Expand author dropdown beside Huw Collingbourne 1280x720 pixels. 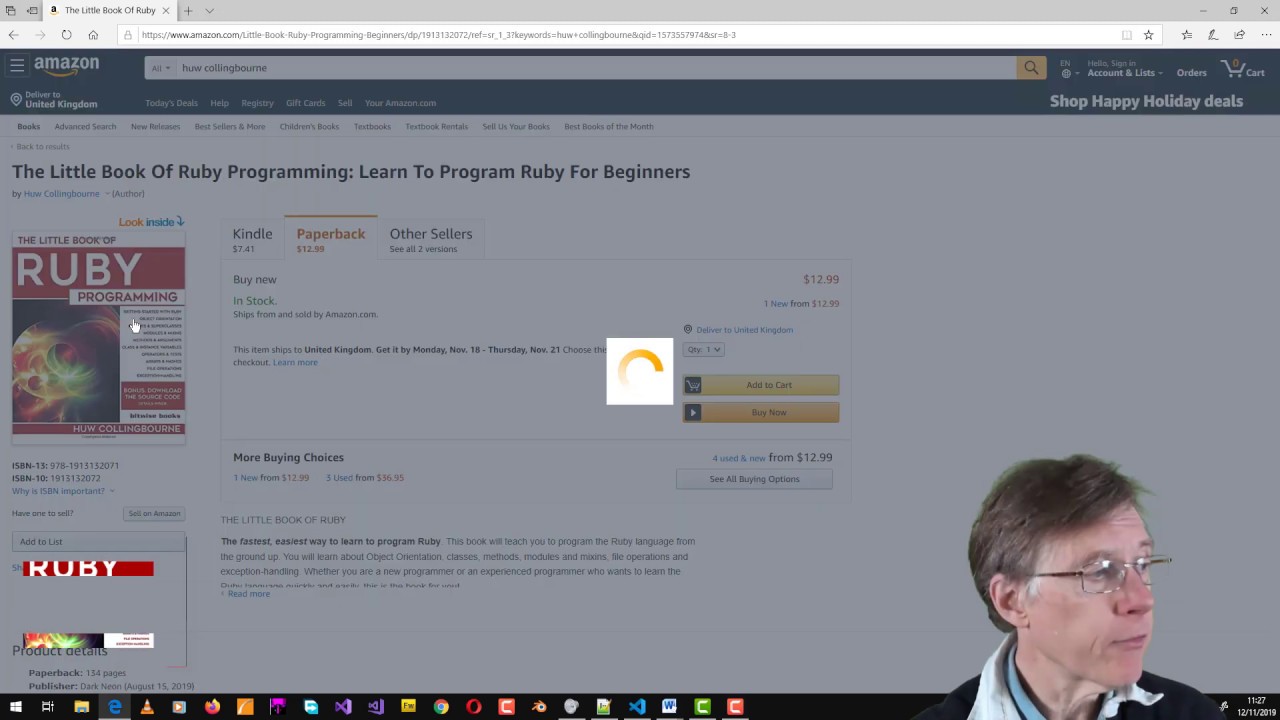pos(107,193)
